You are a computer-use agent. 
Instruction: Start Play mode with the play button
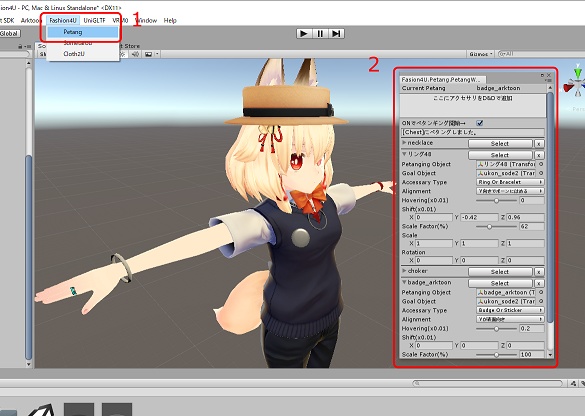304,34
